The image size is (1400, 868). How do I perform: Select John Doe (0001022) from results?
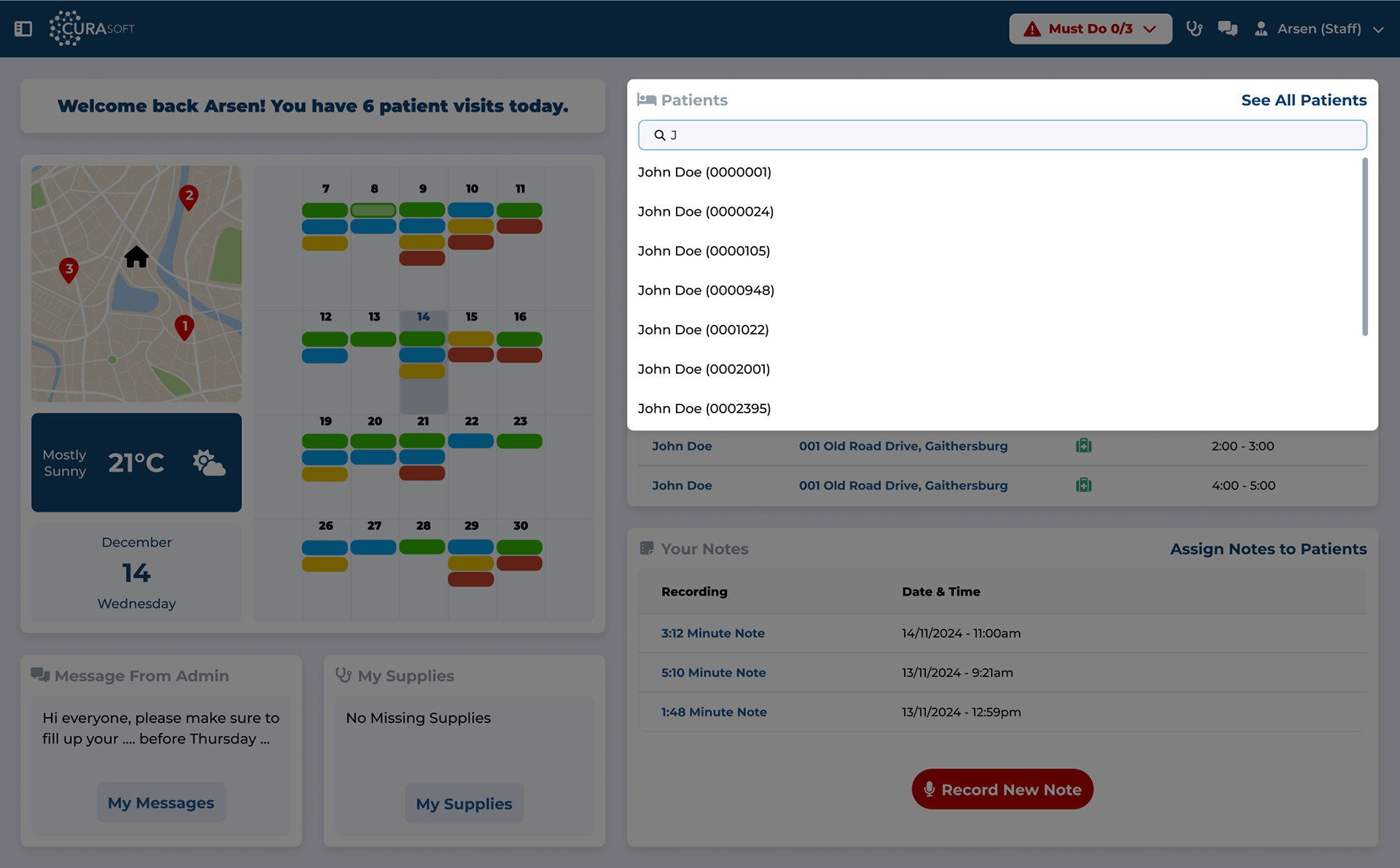coord(703,329)
